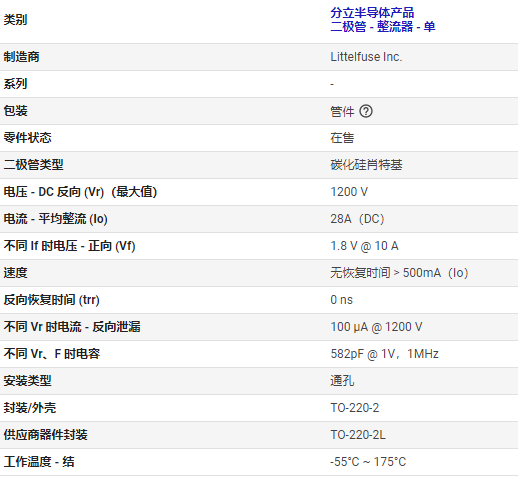This screenshot has height=477, width=518.
Task: Click the 制造商 row label
Action: tap(21, 57)
